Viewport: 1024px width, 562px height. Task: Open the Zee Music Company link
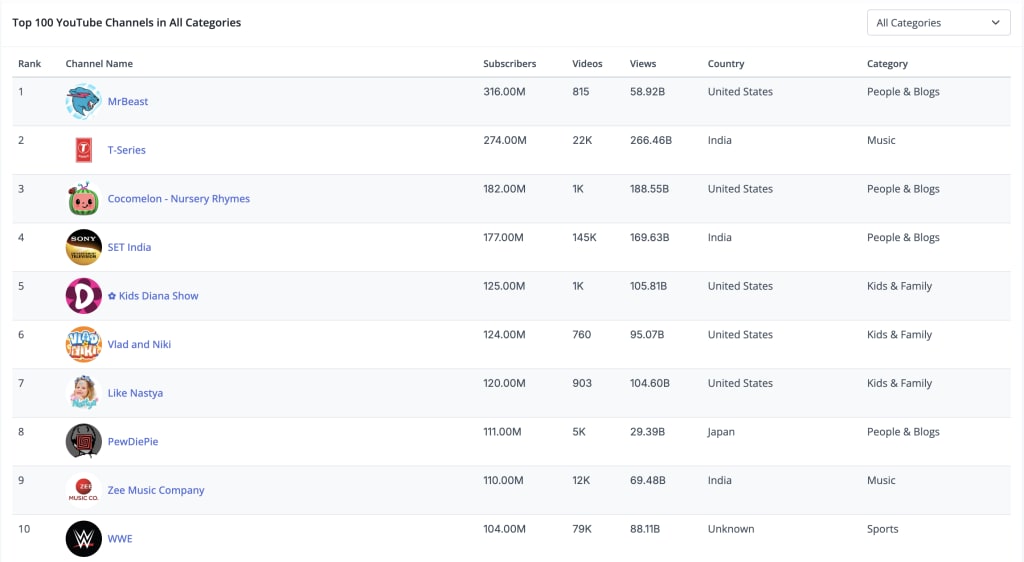pyautogui.click(x=156, y=490)
